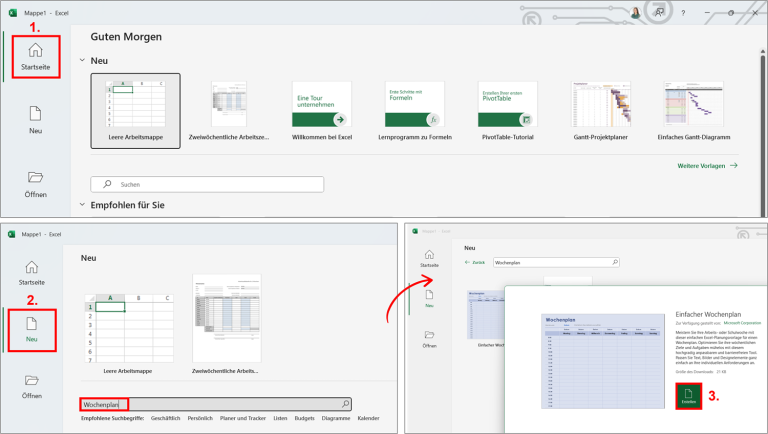Choose the Kalender search suggestion
This screenshot has width=768, height=434.
(x=368, y=418)
